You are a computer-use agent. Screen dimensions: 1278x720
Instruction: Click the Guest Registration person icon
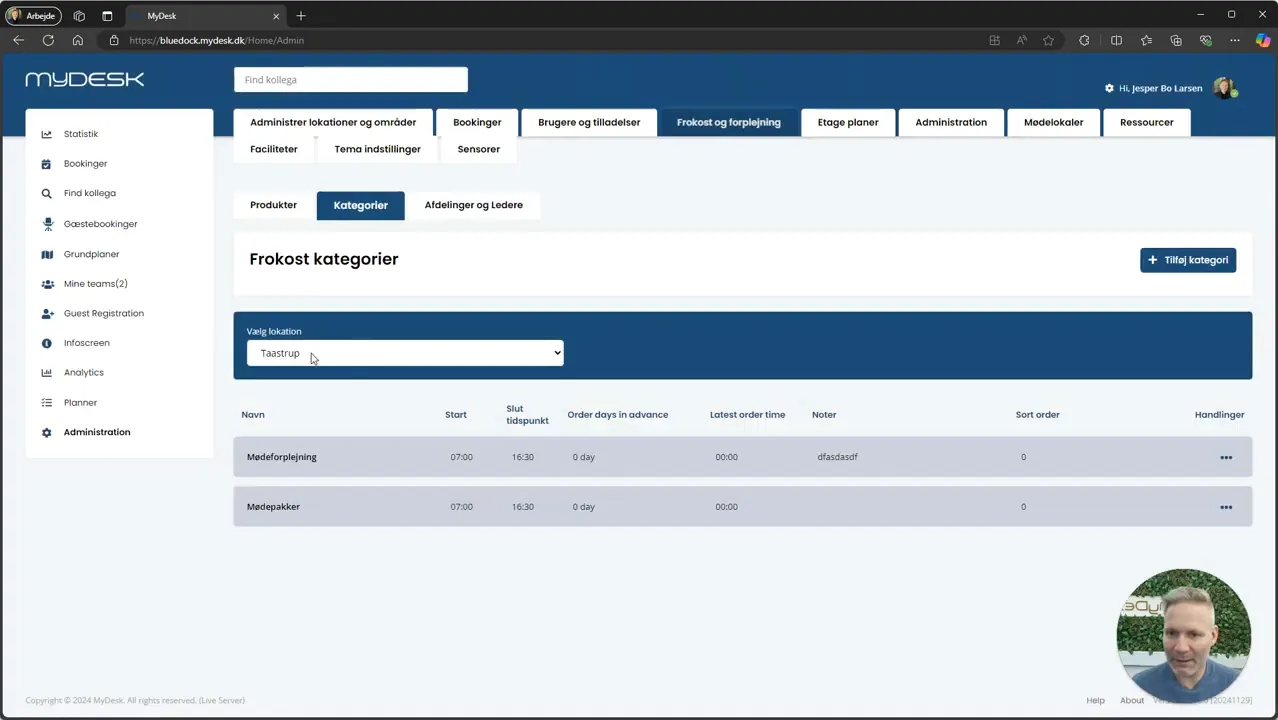click(x=47, y=313)
